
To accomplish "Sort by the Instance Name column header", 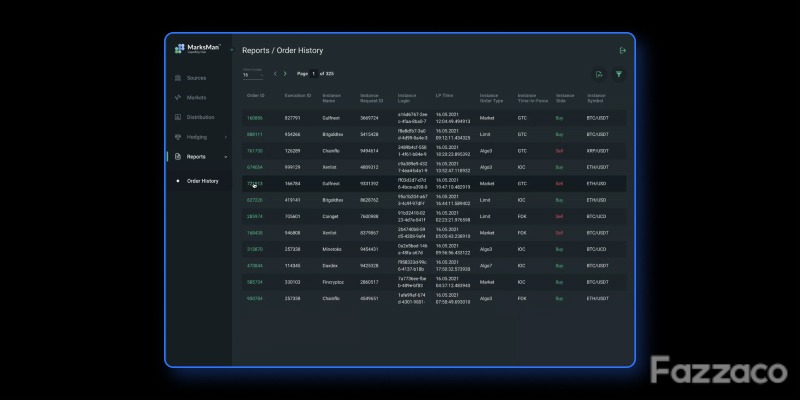I will coord(332,98).
